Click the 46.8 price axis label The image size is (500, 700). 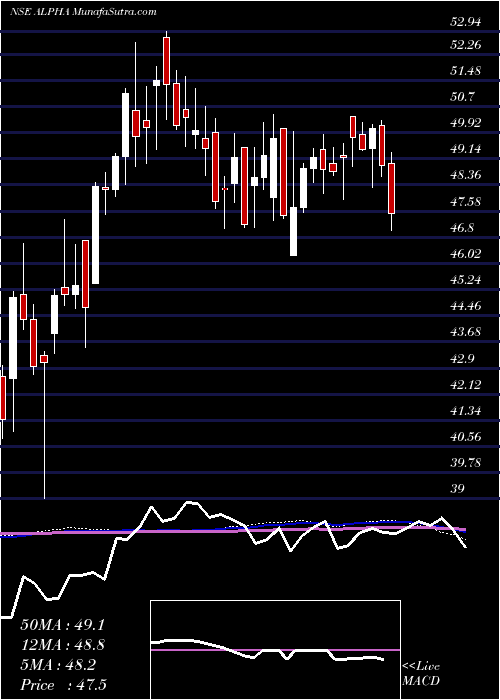point(462,228)
